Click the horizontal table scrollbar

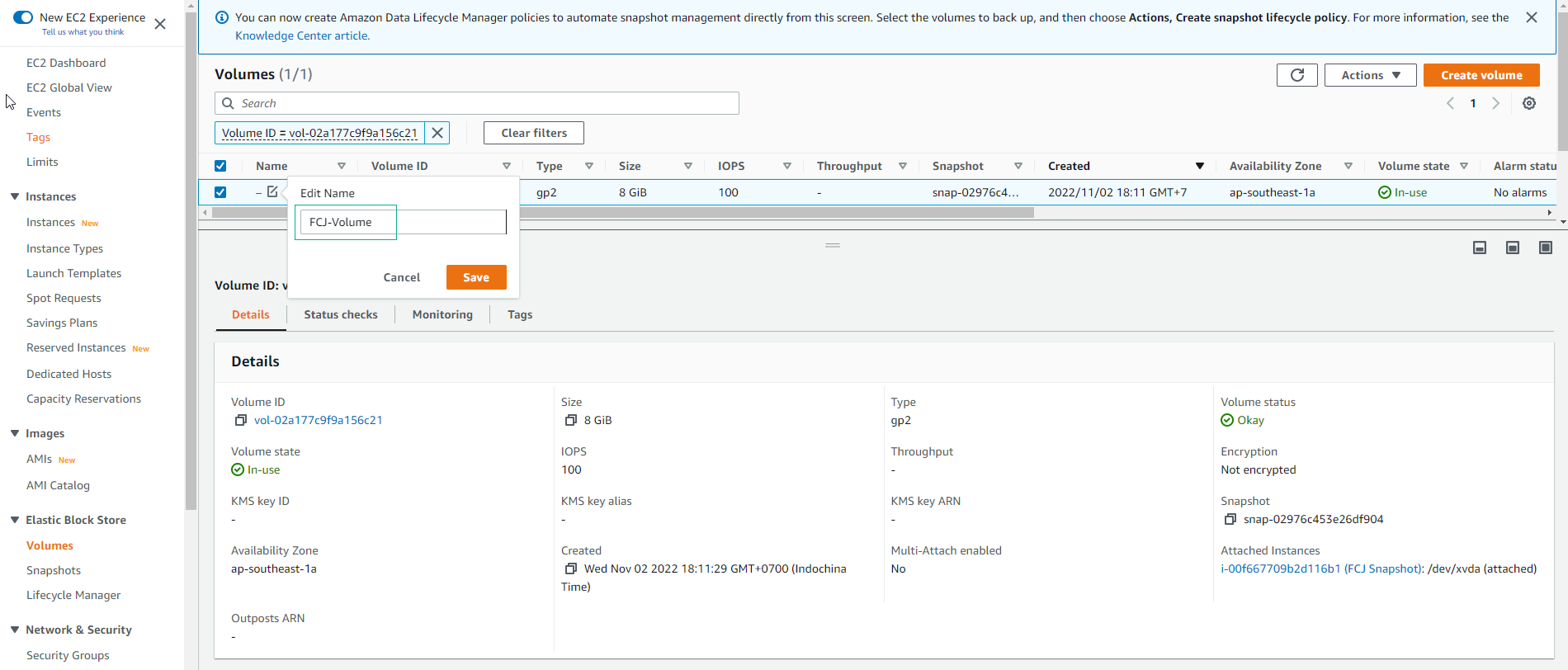point(623,212)
